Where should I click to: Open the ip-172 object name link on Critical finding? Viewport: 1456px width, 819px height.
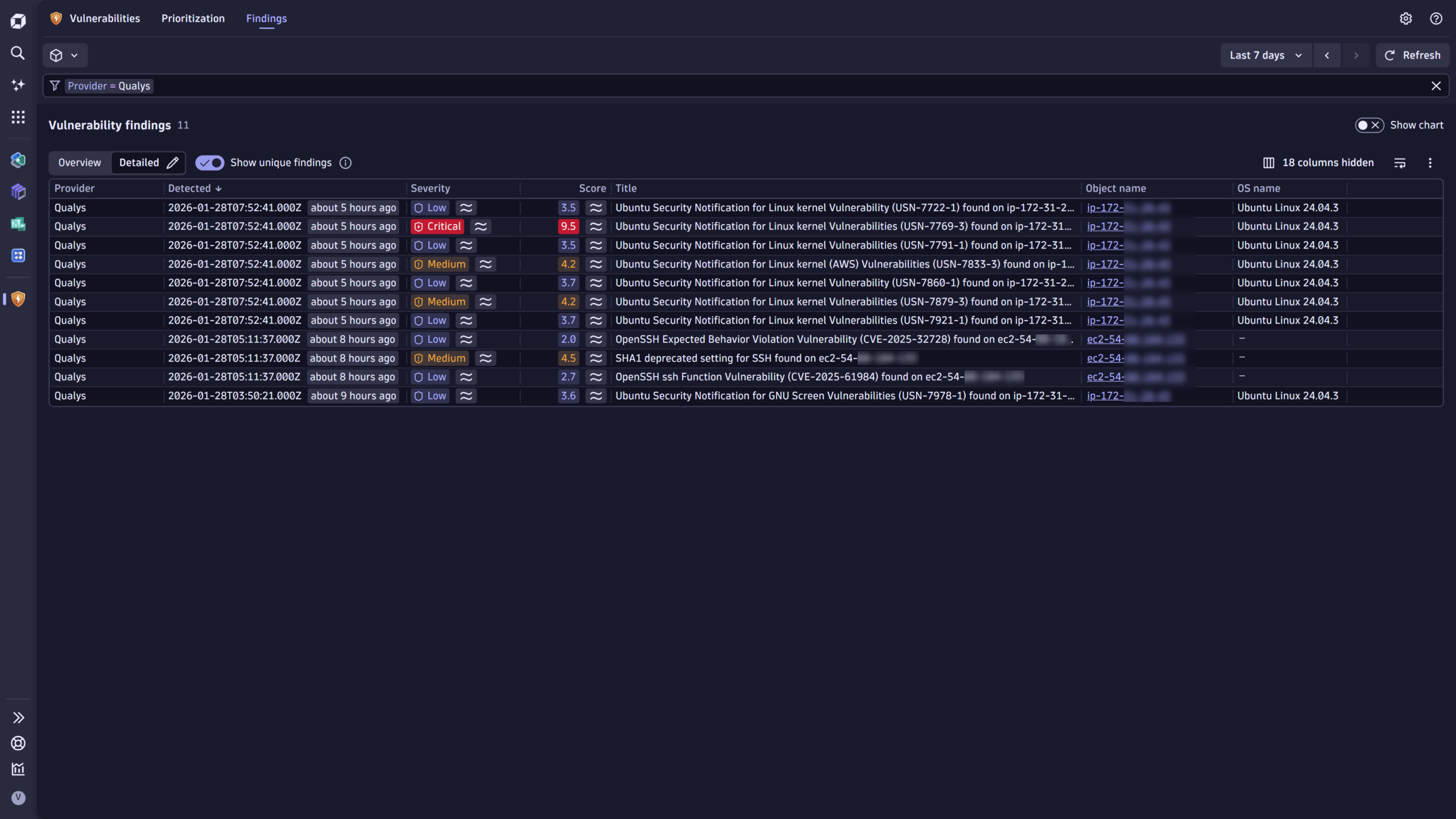tap(1106, 226)
